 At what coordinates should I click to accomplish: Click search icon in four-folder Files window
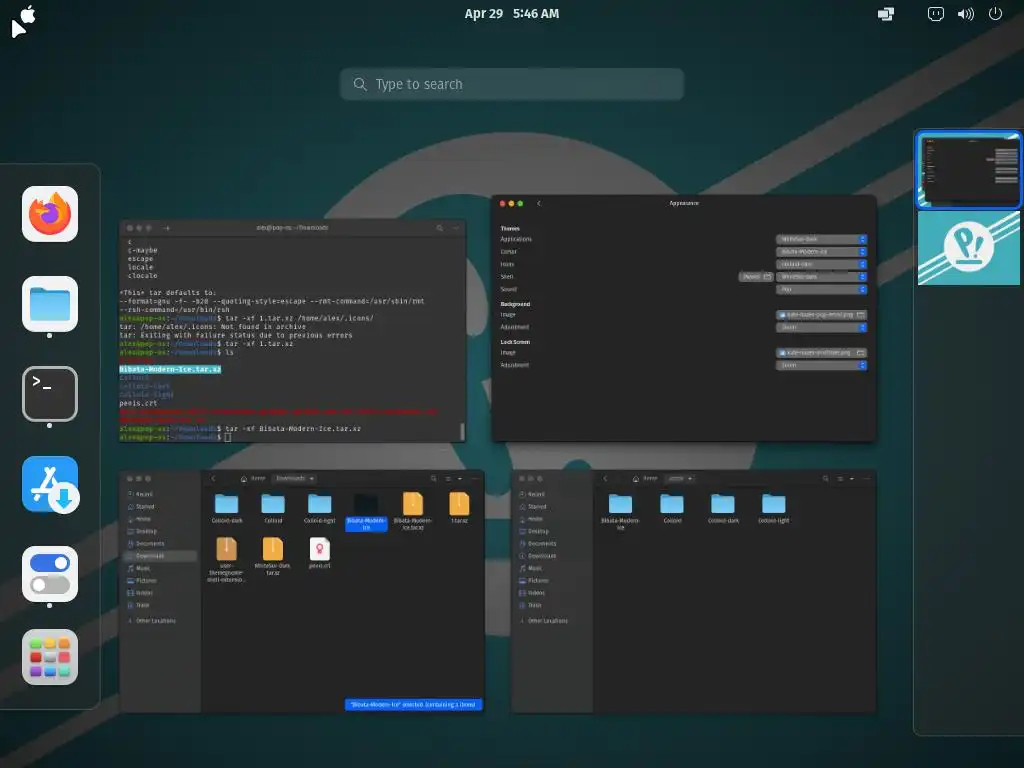pyautogui.click(x=825, y=479)
